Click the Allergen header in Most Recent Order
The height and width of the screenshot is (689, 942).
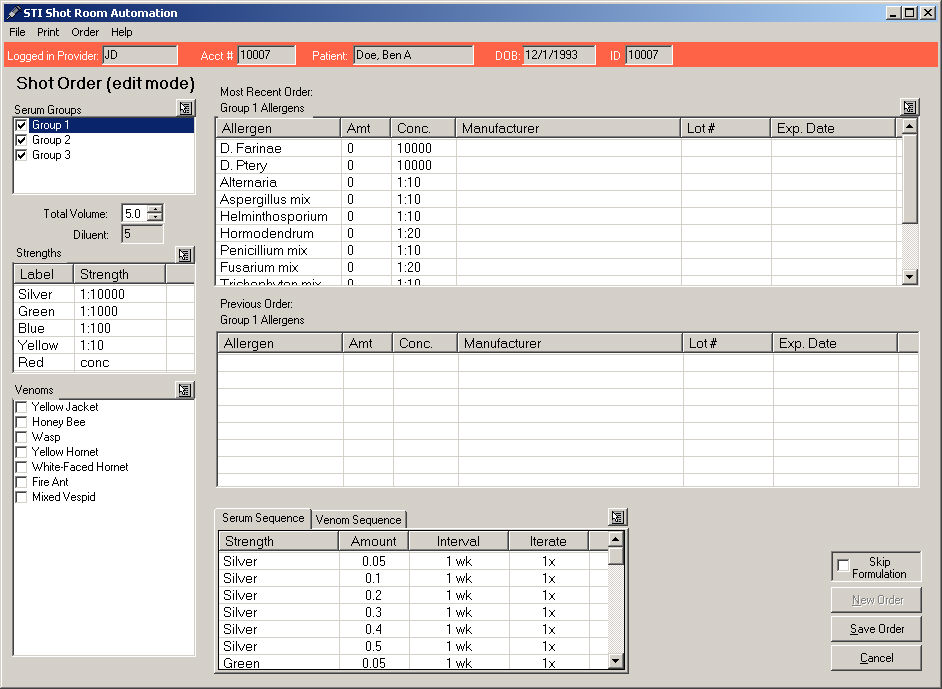point(278,129)
